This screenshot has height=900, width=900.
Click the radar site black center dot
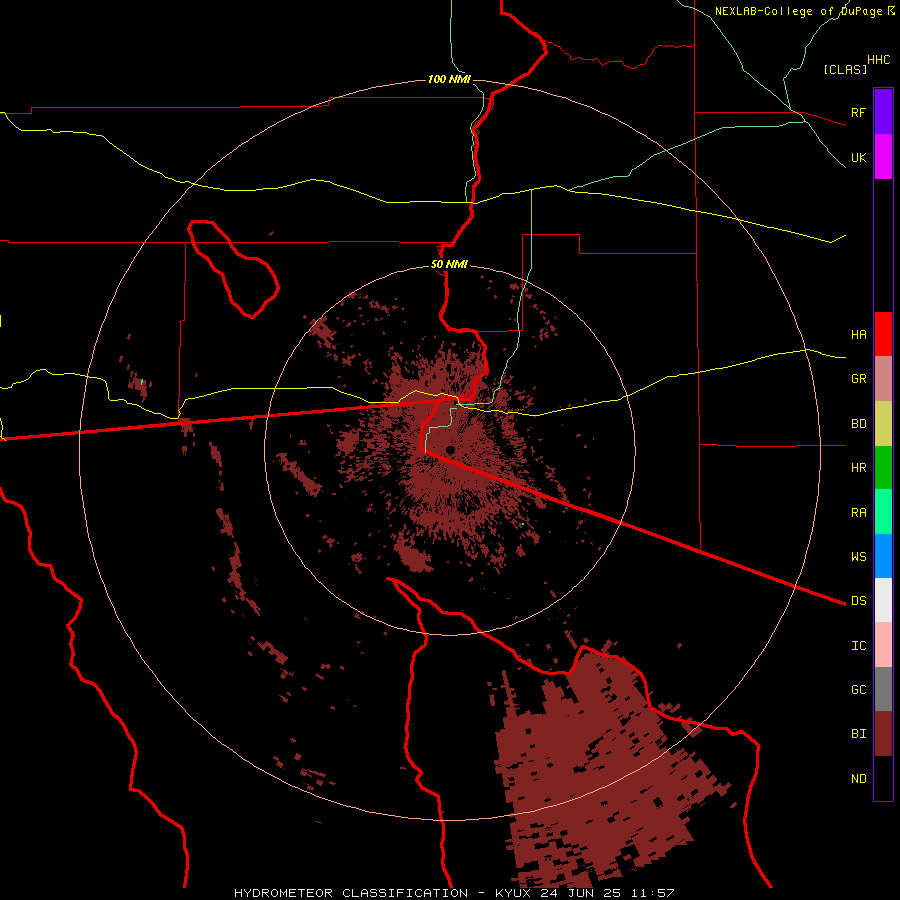click(450, 449)
